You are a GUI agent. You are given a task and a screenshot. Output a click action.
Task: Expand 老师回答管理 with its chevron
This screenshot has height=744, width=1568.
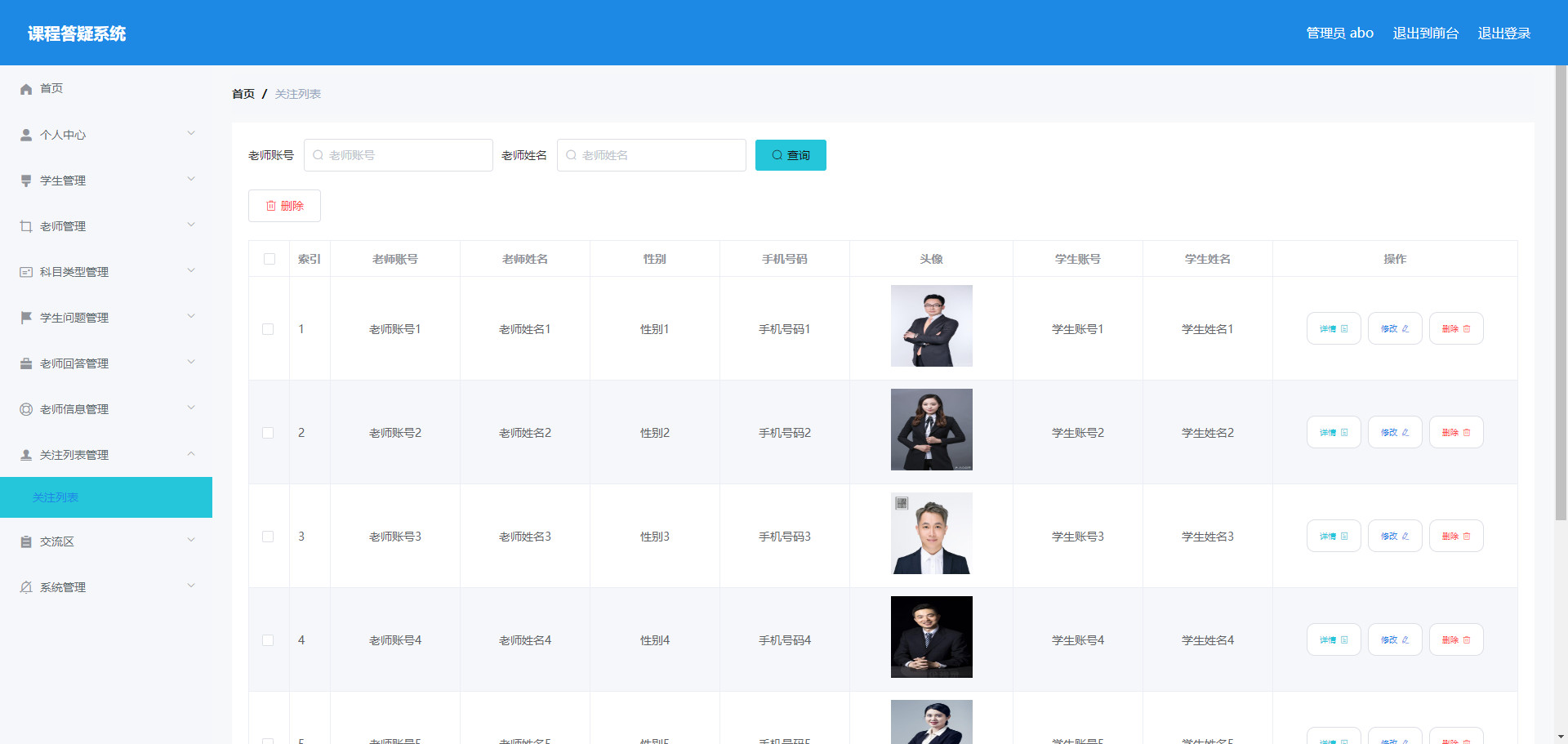coord(191,362)
